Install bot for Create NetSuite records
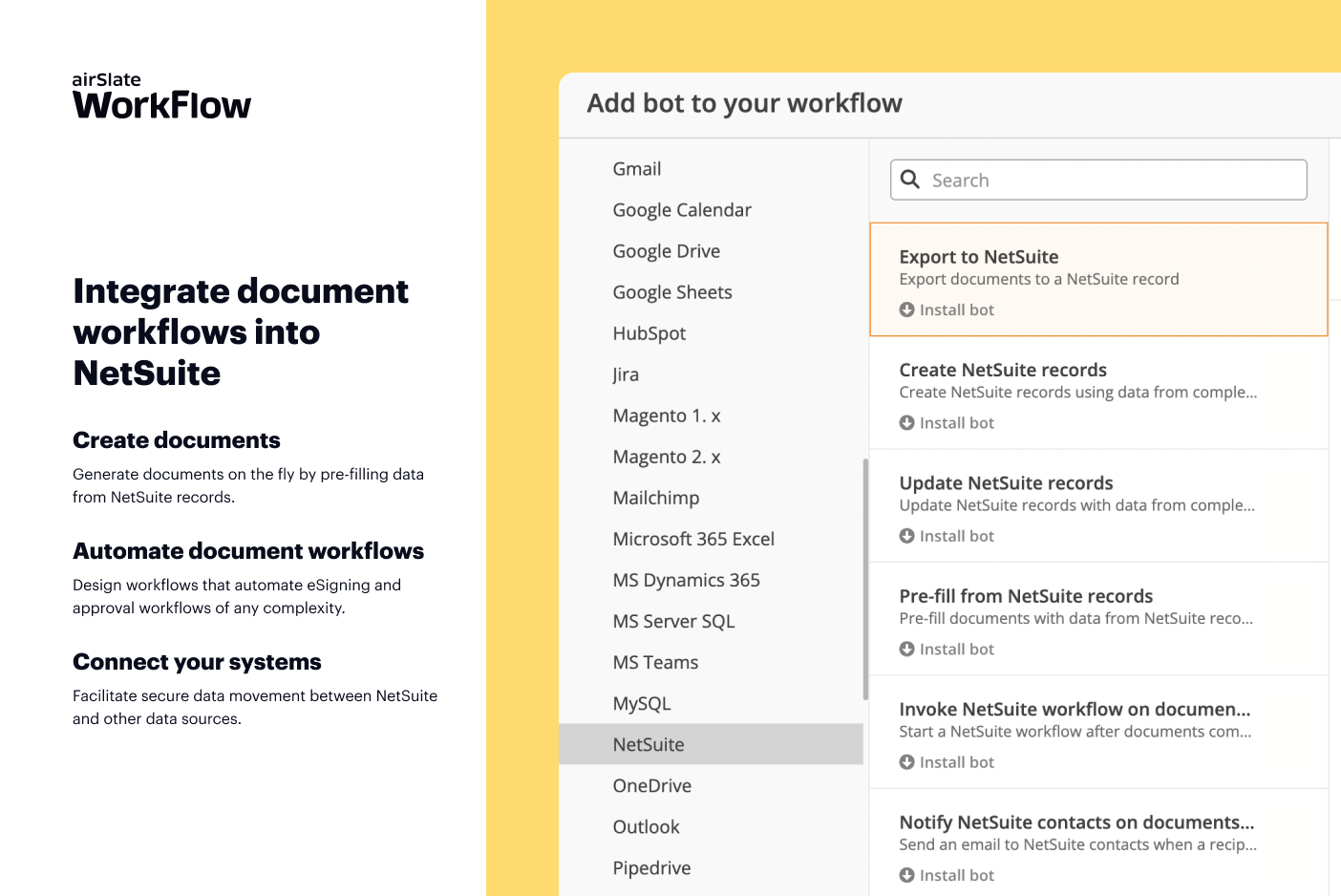 point(947,422)
